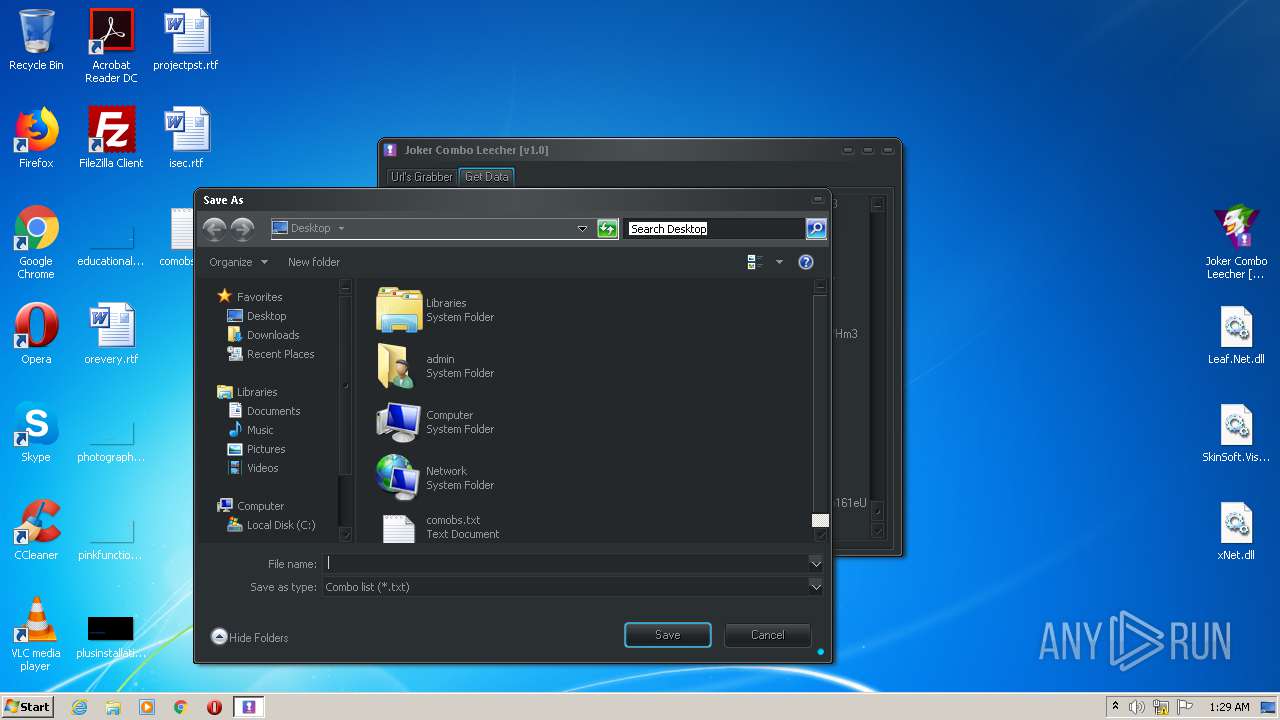The width and height of the screenshot is (1280, 720).
Task: Open CCleaner desktop shortcut
Action: point(36,530)
